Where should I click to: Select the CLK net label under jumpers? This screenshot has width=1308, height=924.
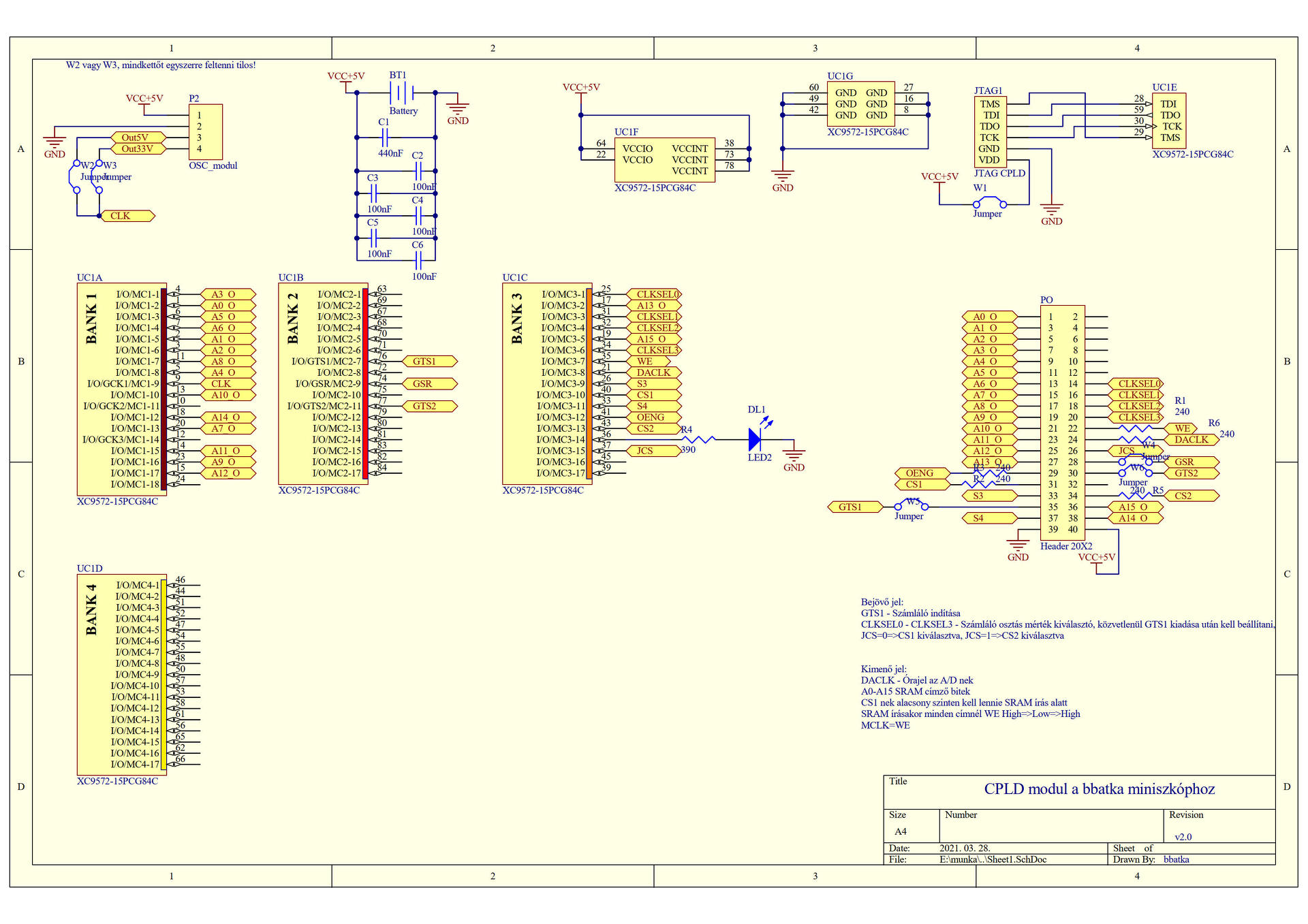click(x=127, y=216)
